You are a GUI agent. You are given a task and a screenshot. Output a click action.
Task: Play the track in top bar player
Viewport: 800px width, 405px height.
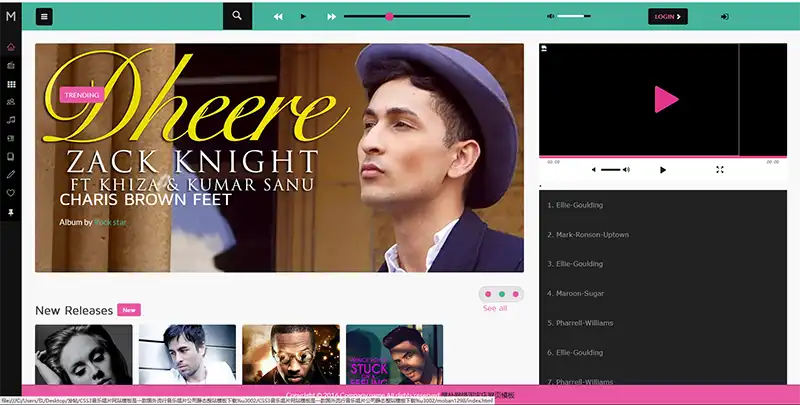(x=304, y=17)
